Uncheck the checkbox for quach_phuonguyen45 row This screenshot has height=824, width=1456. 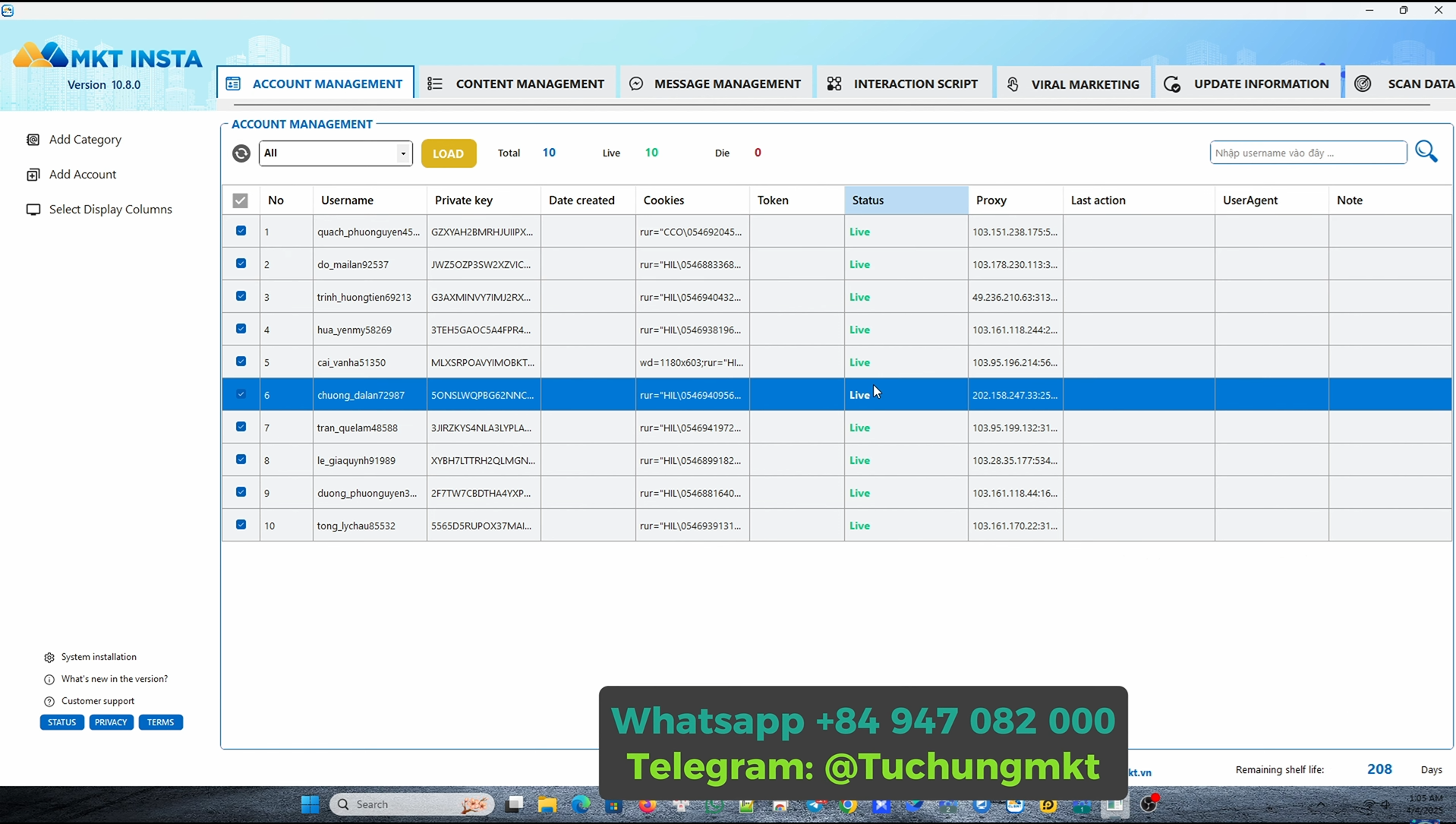point(241,231)
